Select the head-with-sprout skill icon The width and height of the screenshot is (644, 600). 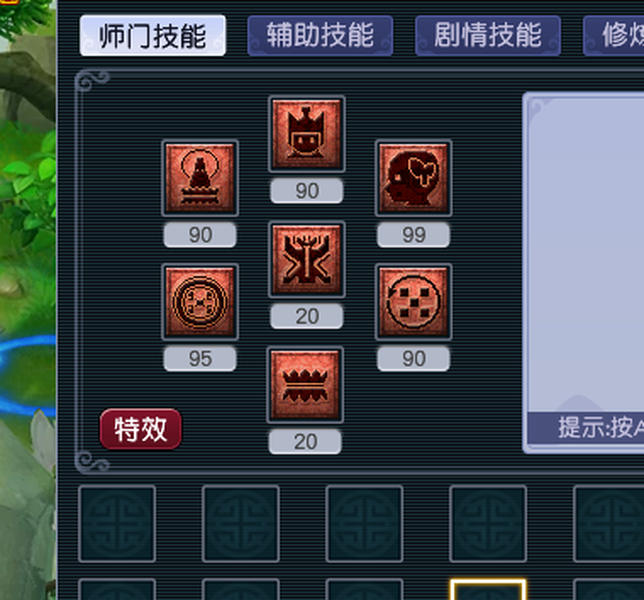414,178
